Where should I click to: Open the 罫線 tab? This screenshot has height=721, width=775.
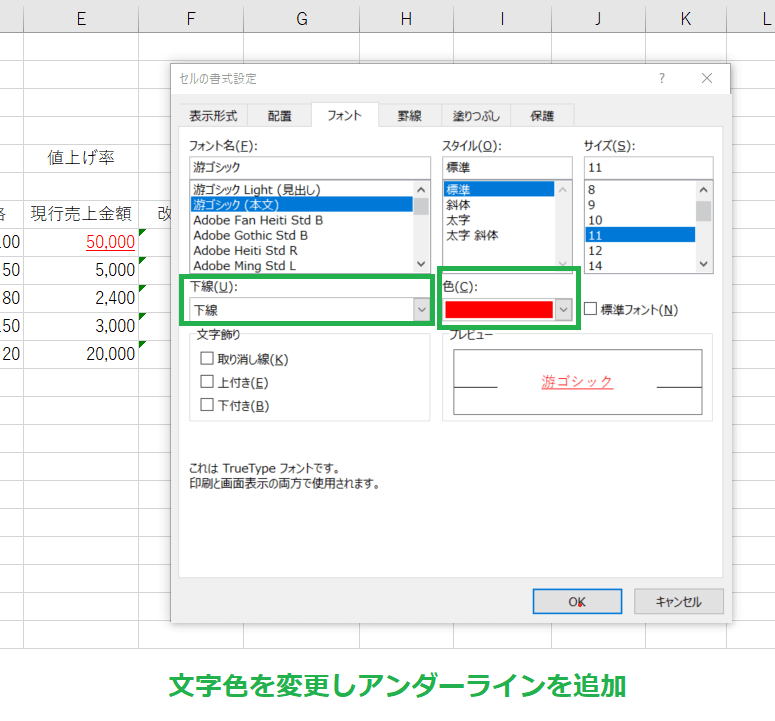pyautogui.click(x=409, y=116)
